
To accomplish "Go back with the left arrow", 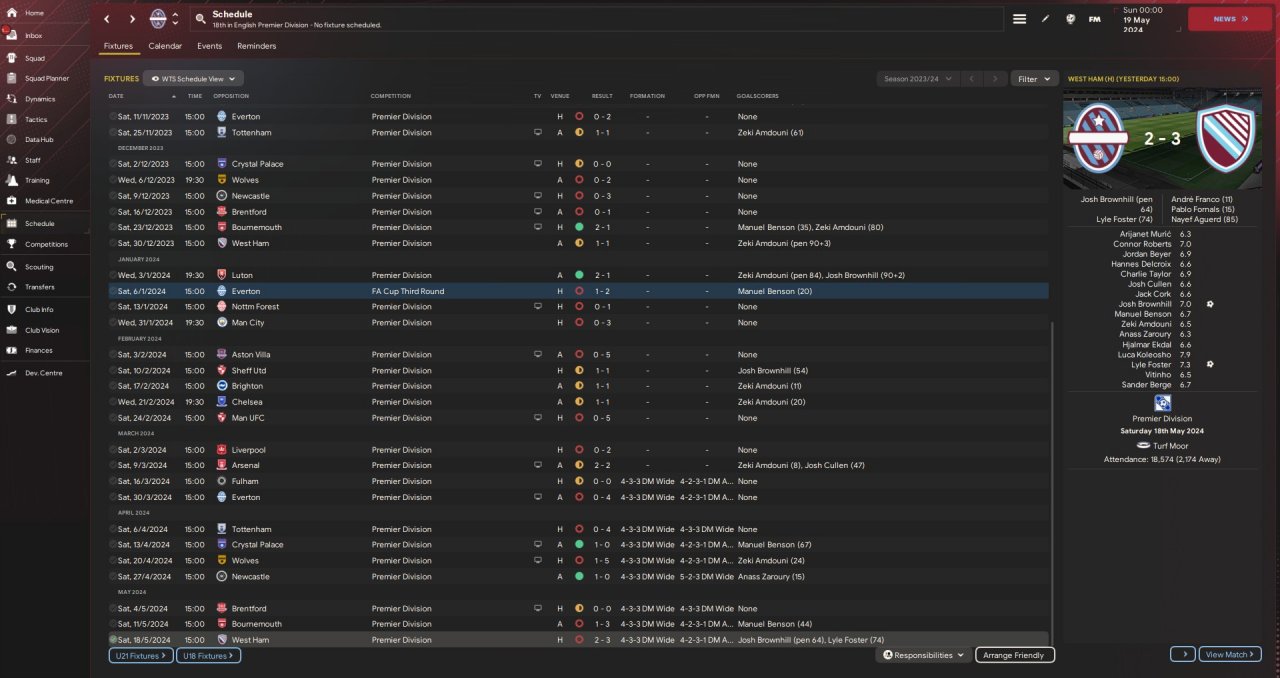I will point(107,19).
